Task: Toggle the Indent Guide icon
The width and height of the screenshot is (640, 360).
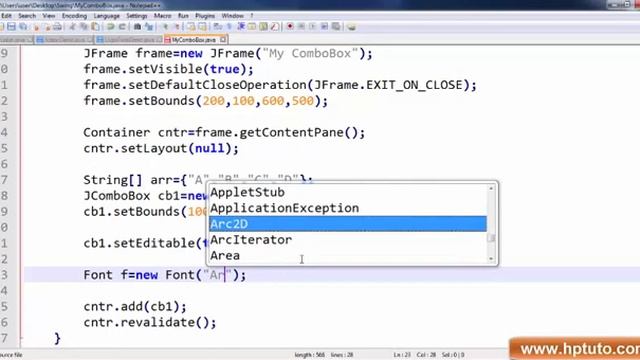Action: tap(240, 27)
